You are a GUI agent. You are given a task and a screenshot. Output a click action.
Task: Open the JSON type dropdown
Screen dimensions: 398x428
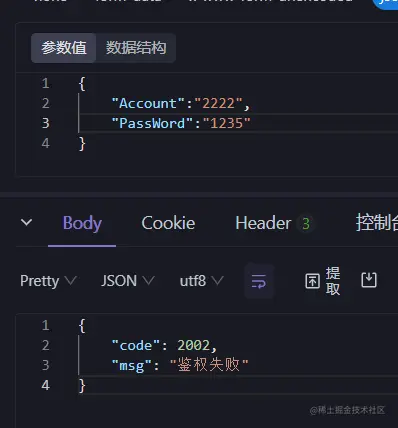[x=128, y=281]
